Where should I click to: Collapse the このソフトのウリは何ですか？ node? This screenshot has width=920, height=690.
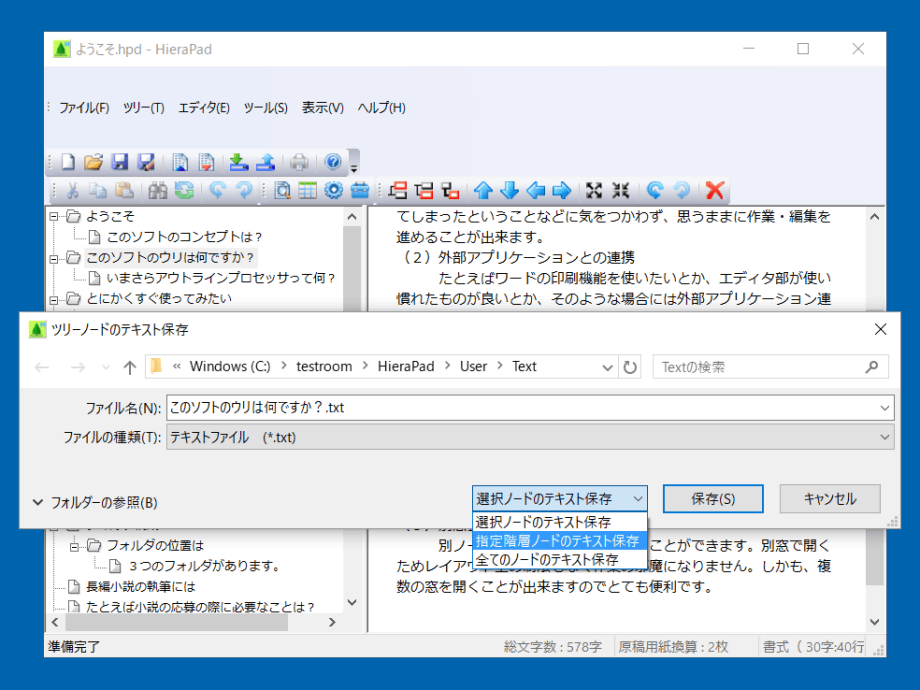tap(54, 258)
